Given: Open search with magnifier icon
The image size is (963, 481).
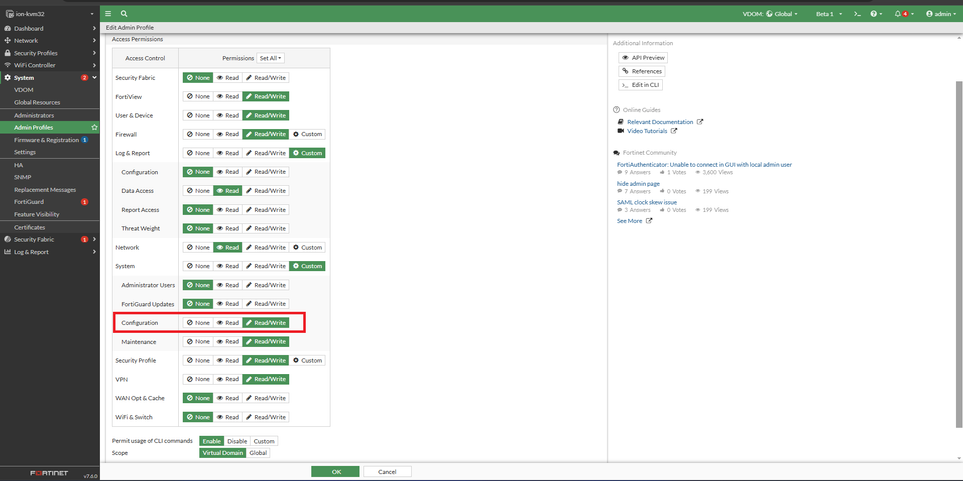Looking at the screenshot, I should [x=124, y=14].
